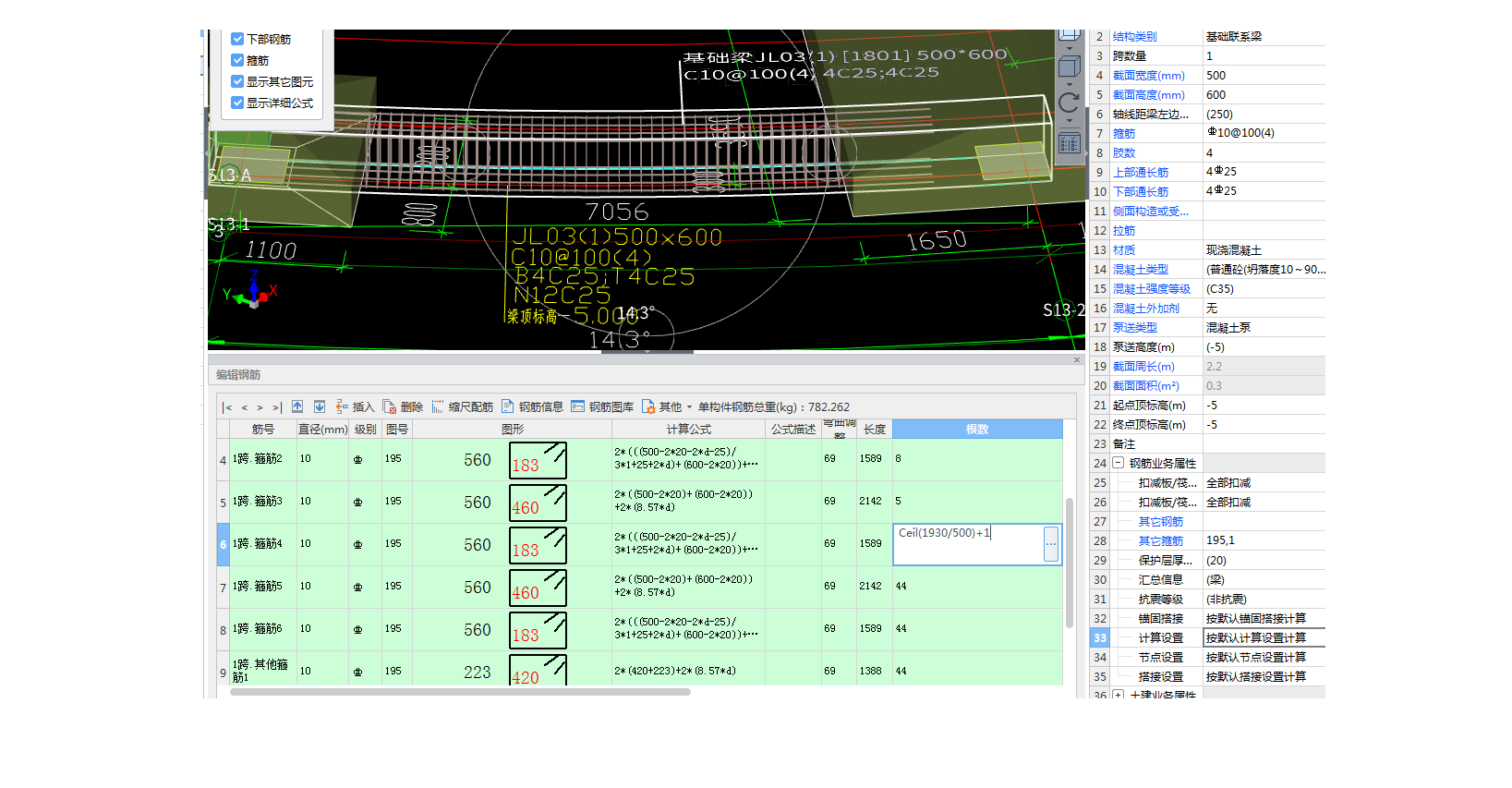Screen dimensions: 1512x788
Task: Open the 结构类别 property link
Action: (x=1134, y=37)
